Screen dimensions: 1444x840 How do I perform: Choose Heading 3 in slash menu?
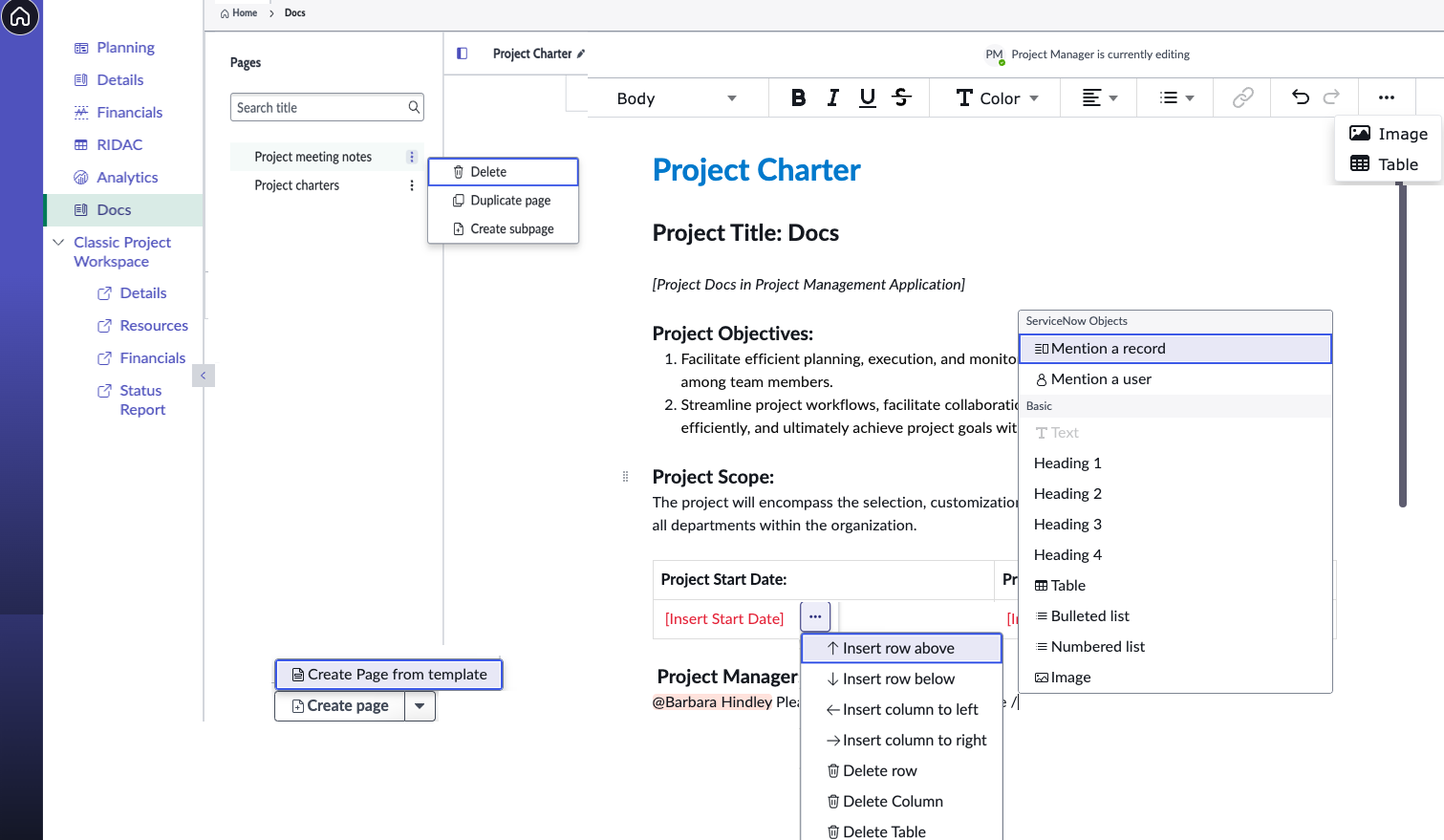[1175, 525]
